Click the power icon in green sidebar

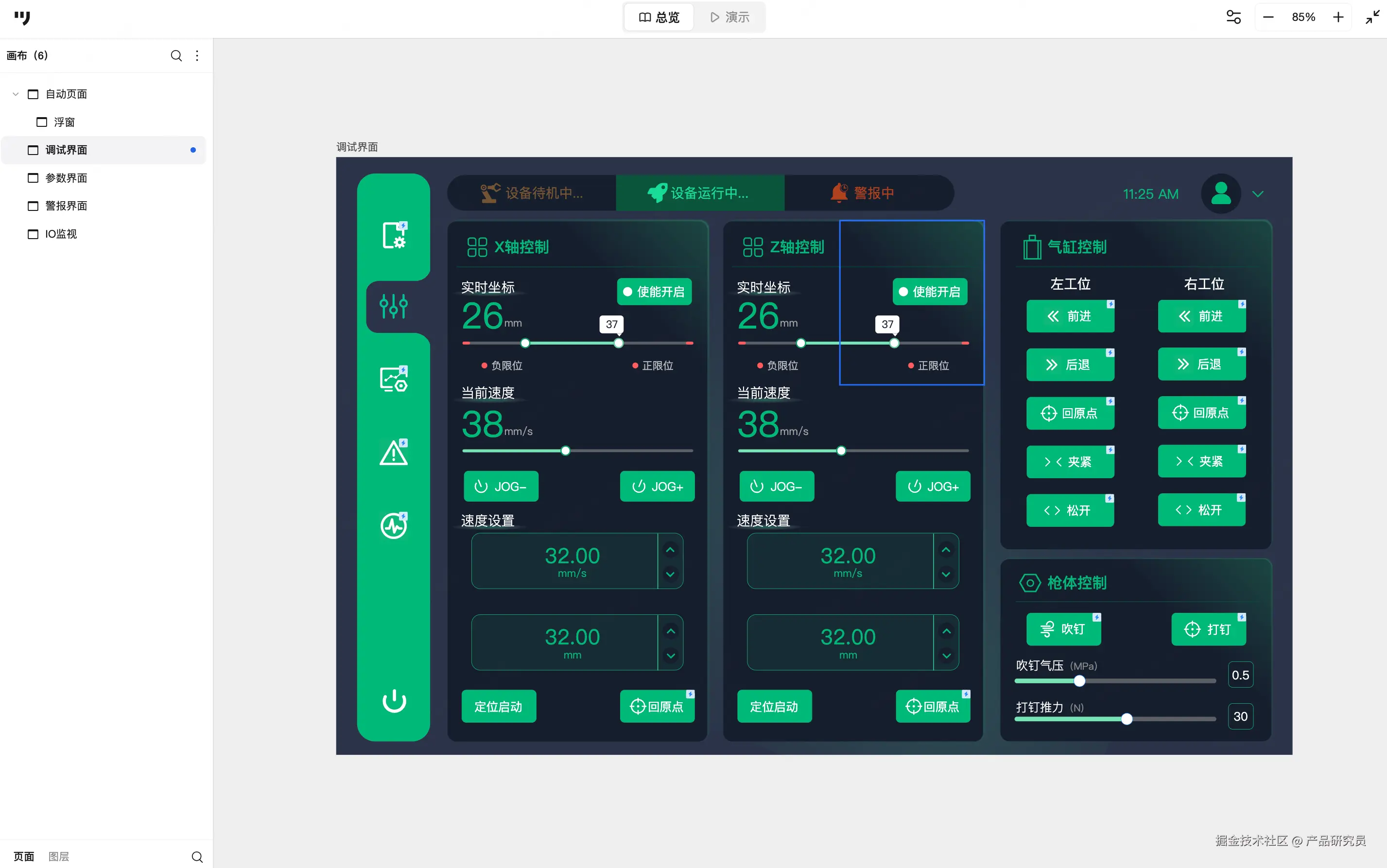[394, 701]
